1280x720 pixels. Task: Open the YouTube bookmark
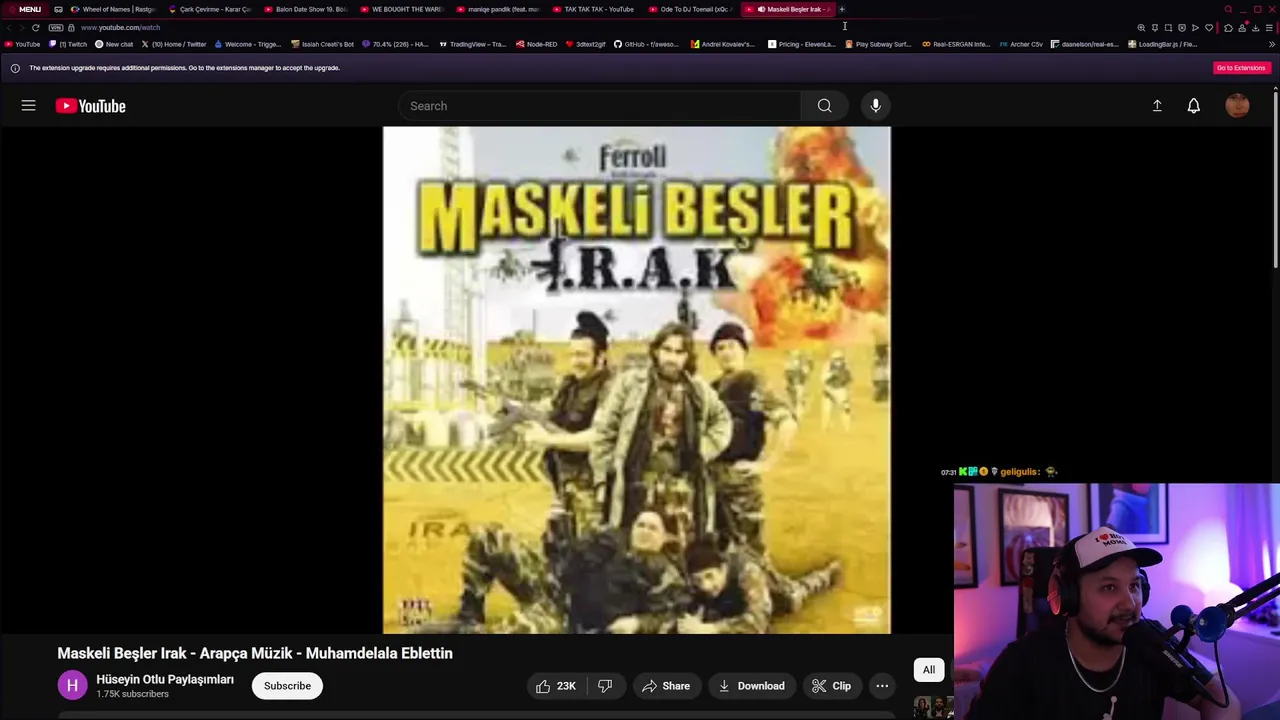(22, 44)
